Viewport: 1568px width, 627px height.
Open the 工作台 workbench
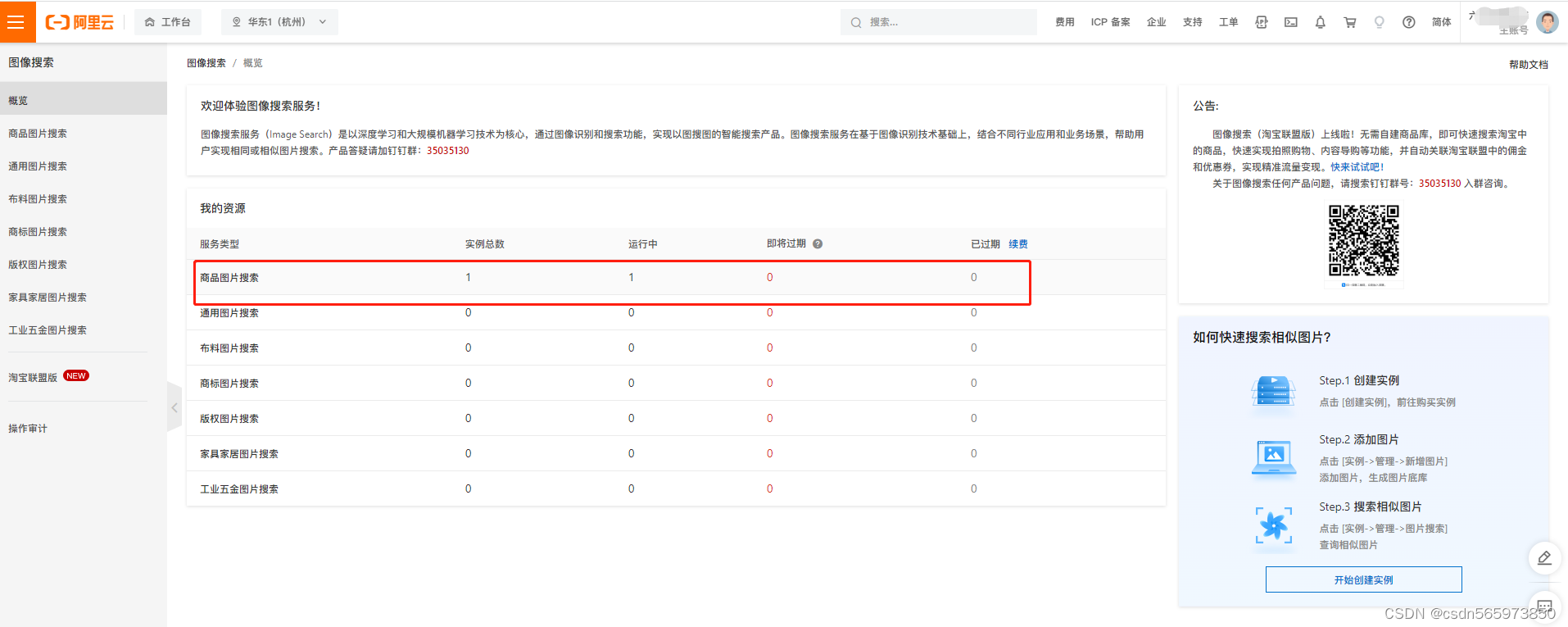click(168, 22)
